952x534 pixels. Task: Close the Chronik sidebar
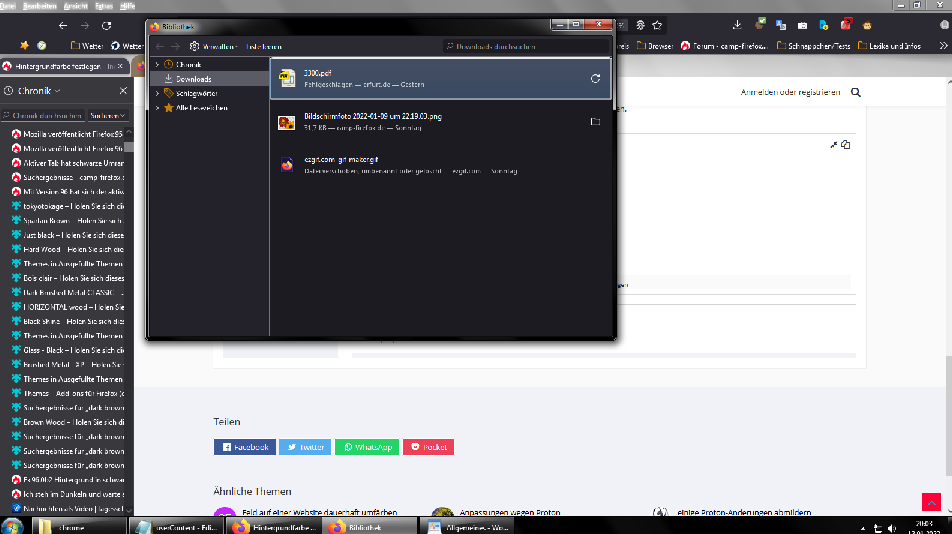(123, 90)
